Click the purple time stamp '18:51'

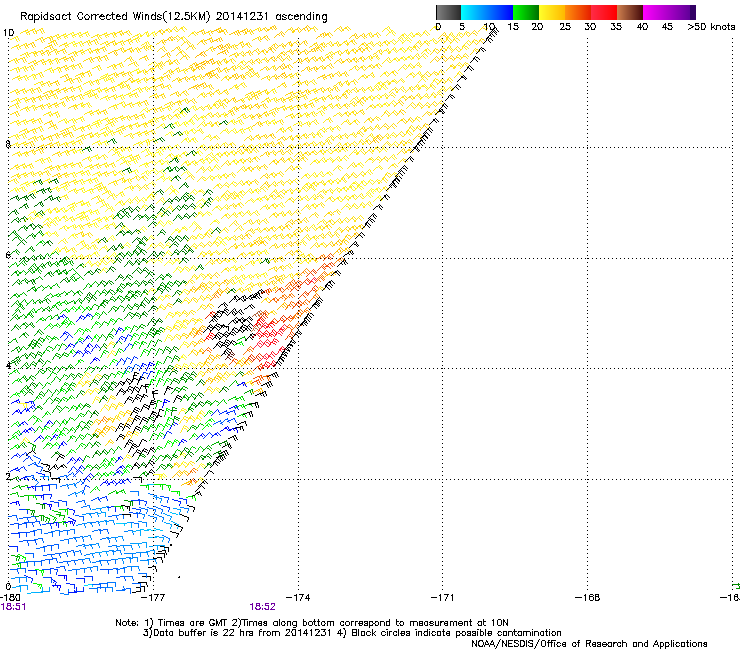tap(13, 607)
